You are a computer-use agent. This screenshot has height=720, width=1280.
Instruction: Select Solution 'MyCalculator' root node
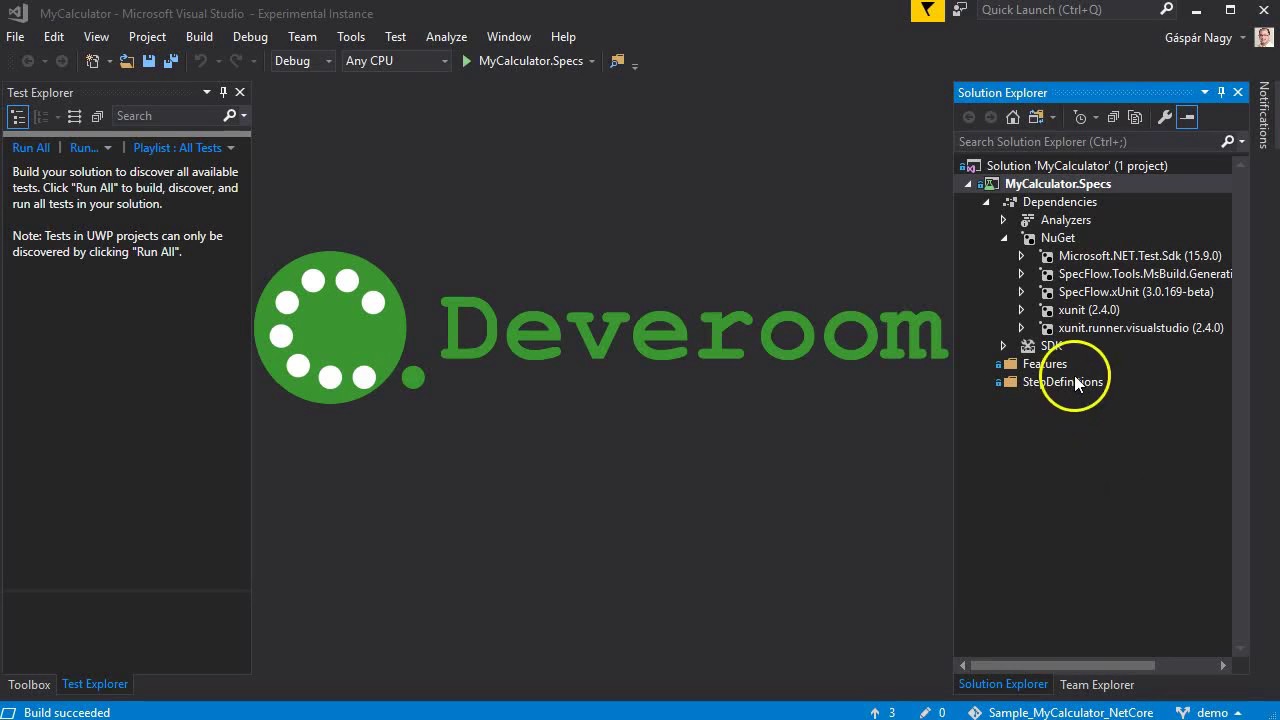click(x=1077, y=166)
